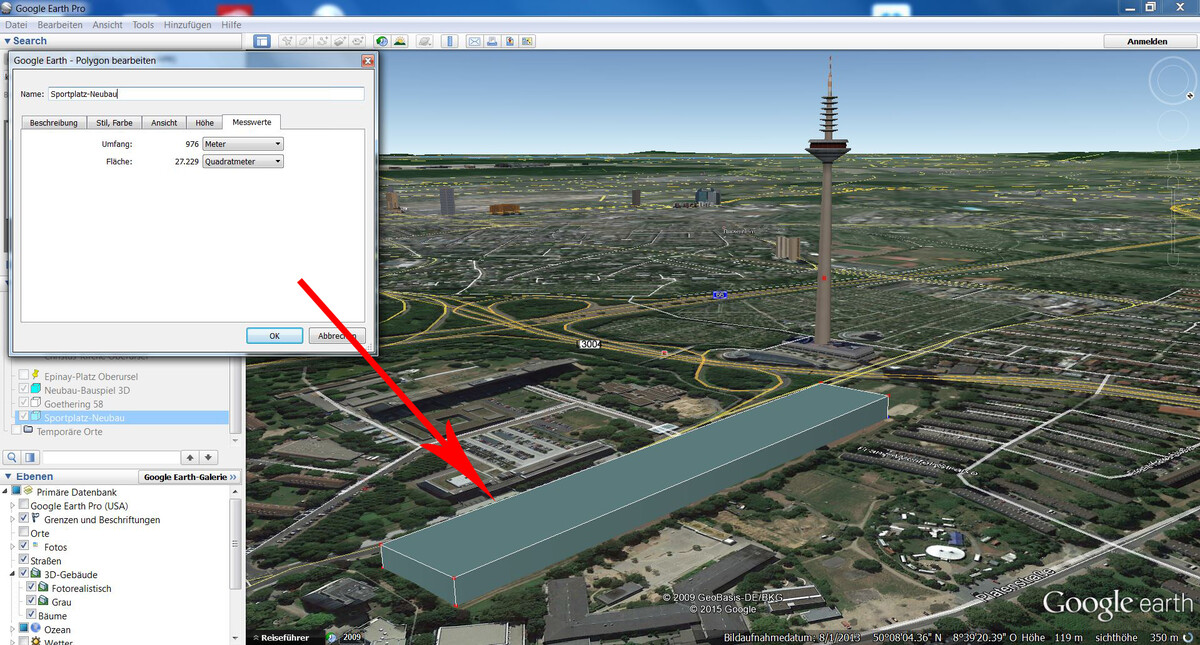Show historical imagery via the clock icon
The width and height of the screenshot is (1200, 645).
pyautogui.click(x=382, y=41)
